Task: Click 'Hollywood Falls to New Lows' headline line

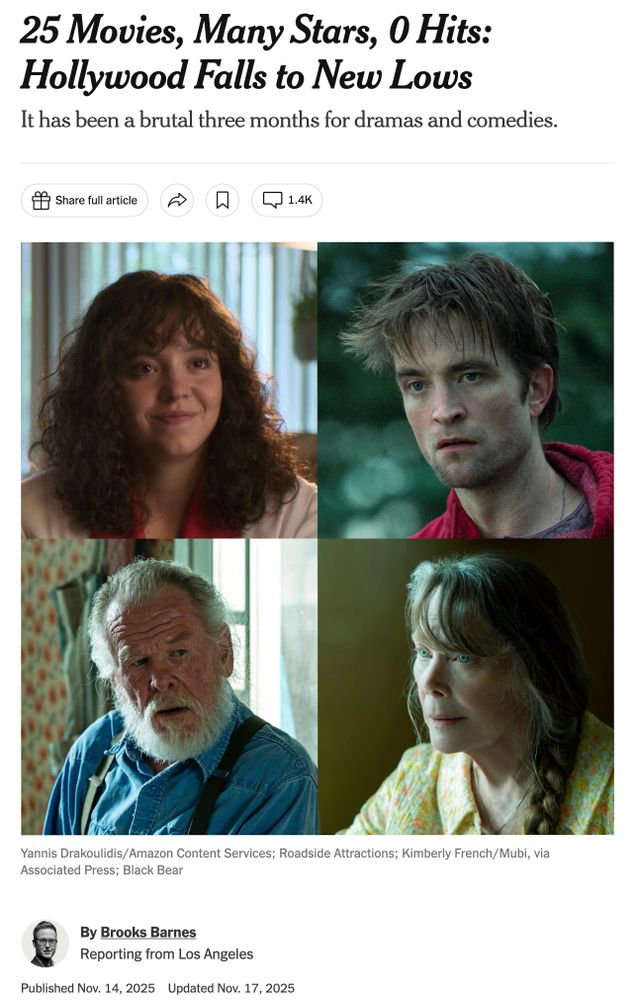Action: [x=246, y=75]
